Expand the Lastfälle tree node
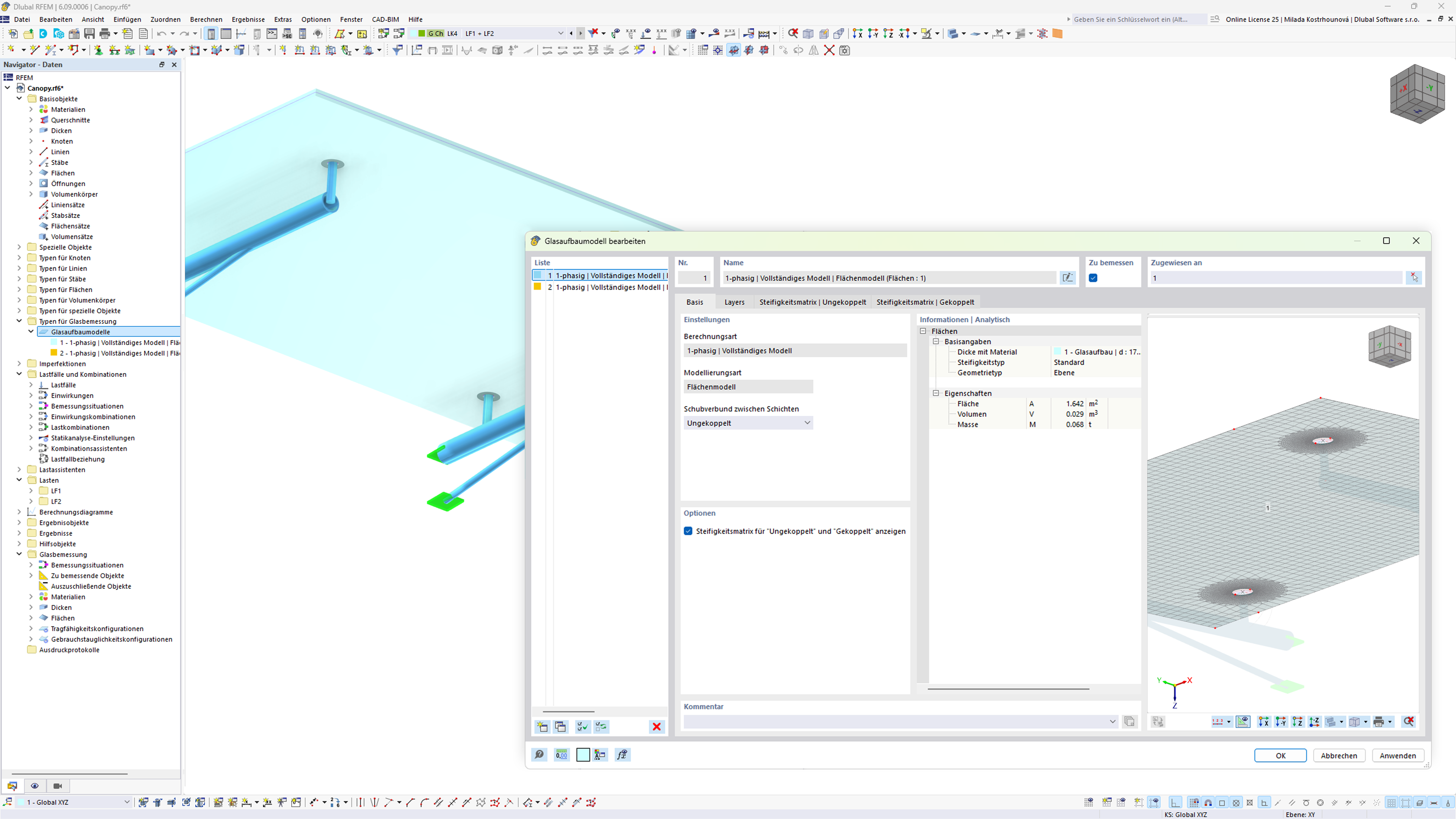1456x819 pixels. tap(31, 384)
